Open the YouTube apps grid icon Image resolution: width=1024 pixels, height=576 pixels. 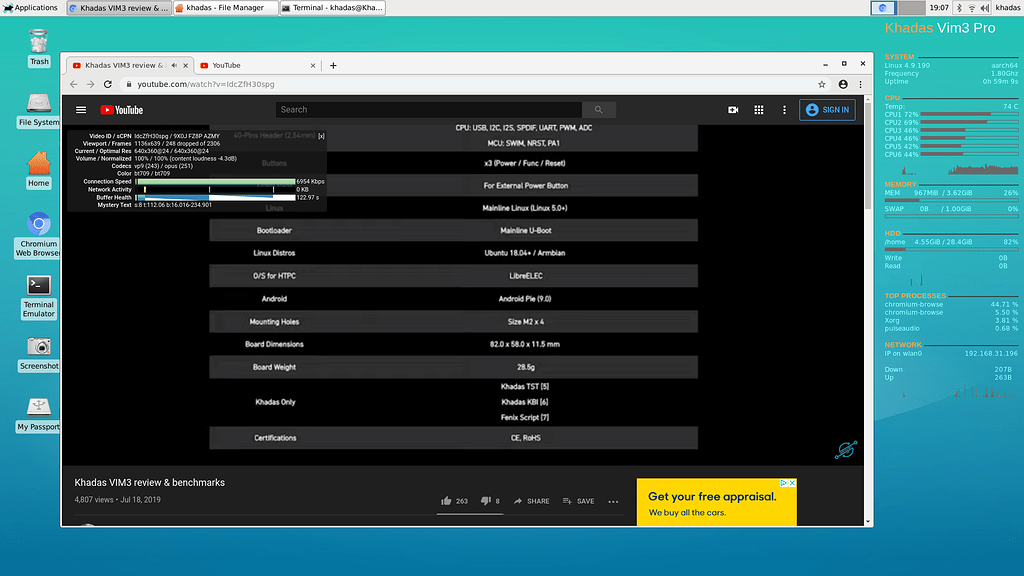[x=759, y=110]
